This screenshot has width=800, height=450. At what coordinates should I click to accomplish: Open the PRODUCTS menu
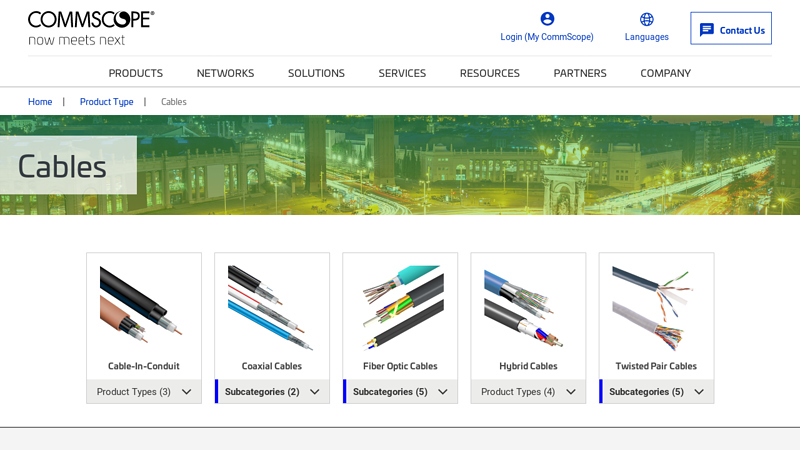(x=136, y=73)
